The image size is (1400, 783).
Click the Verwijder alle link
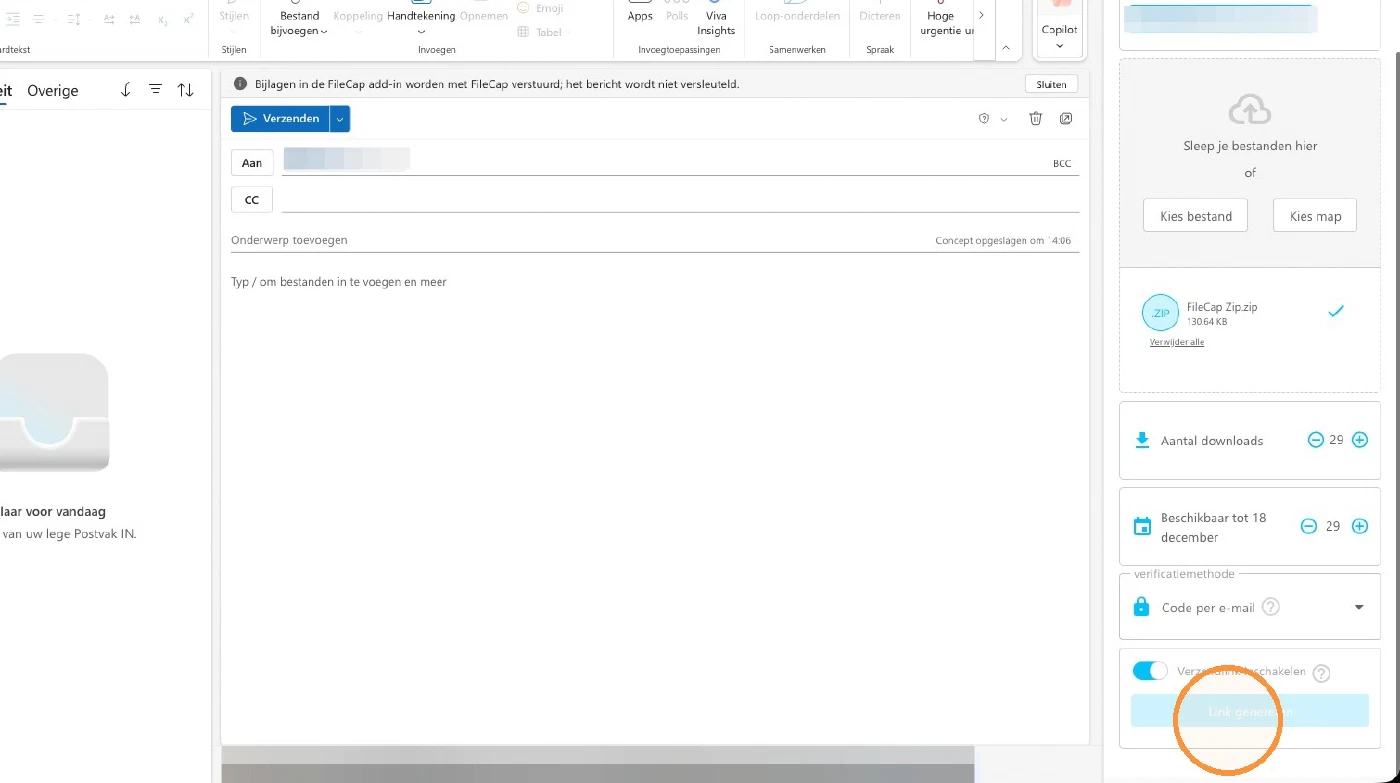pos(1177,342)
